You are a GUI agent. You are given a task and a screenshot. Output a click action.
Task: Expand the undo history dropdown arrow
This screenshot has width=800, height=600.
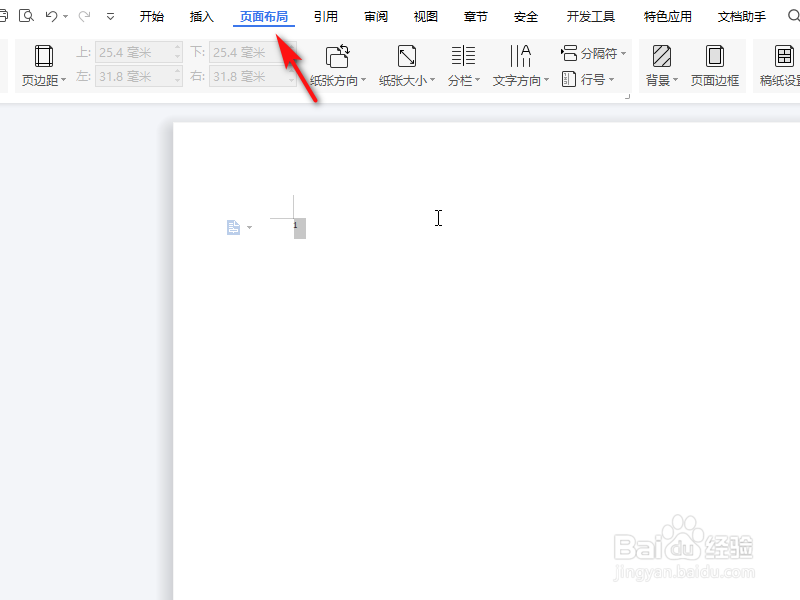(65, 17)
